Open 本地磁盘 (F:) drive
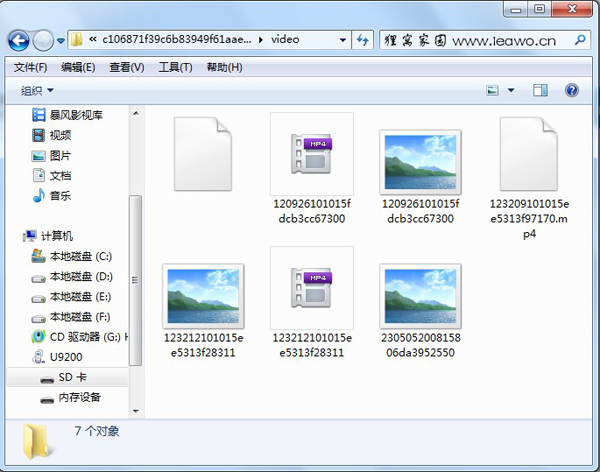The width and height of the screenshot is (600, 472). click(x=71, y=317)
